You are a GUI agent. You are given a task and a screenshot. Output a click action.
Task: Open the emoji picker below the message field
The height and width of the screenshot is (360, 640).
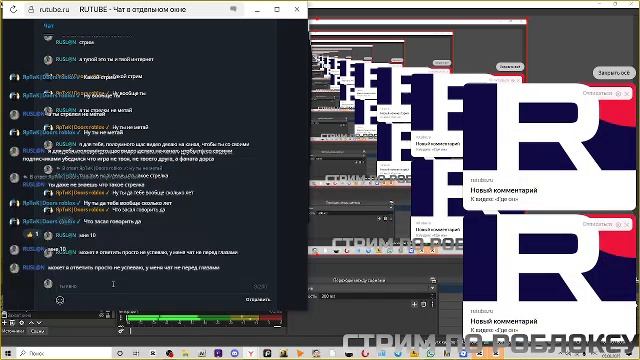[60, 300]
